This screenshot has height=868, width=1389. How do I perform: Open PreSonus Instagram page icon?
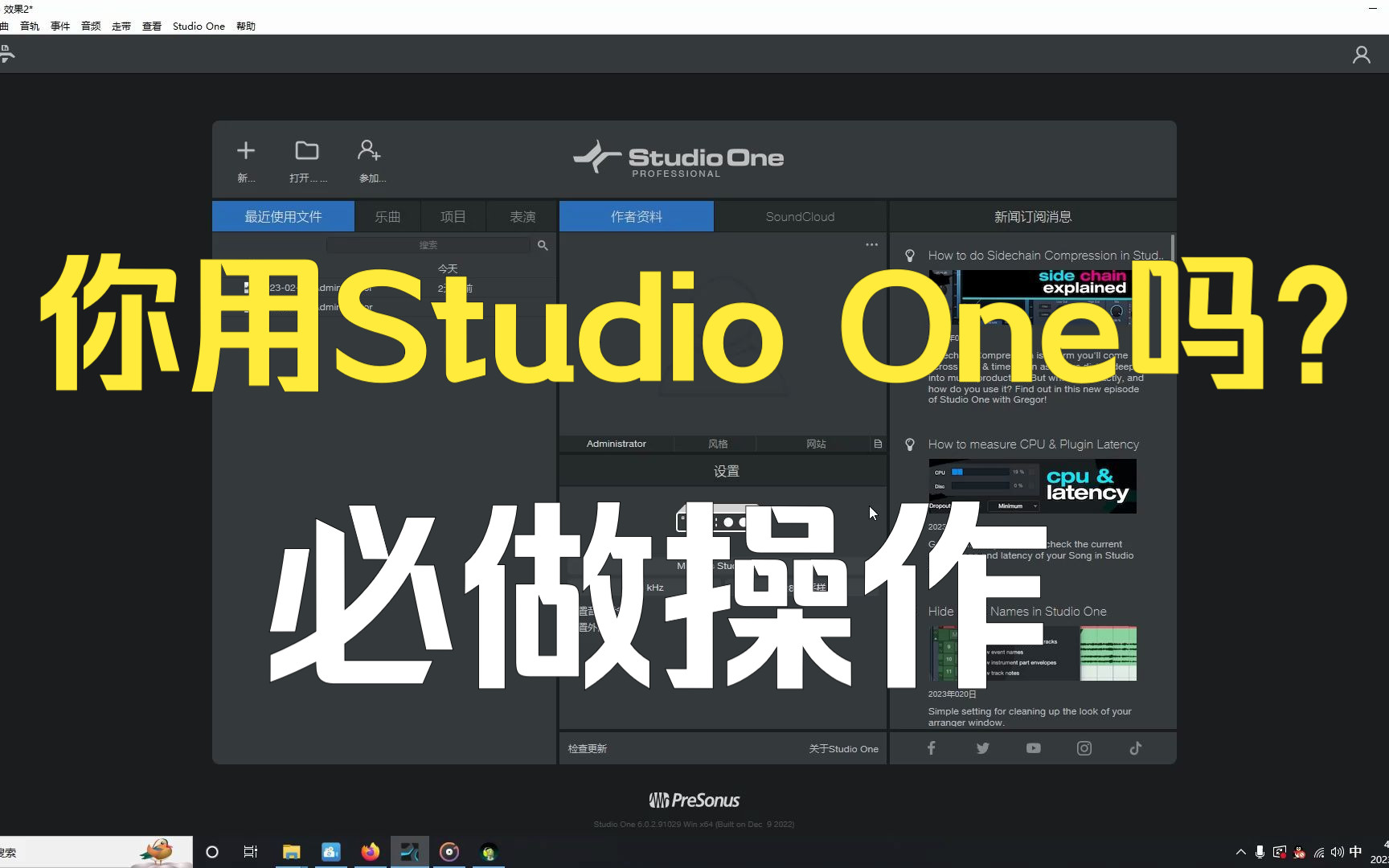click(1084, 748)
